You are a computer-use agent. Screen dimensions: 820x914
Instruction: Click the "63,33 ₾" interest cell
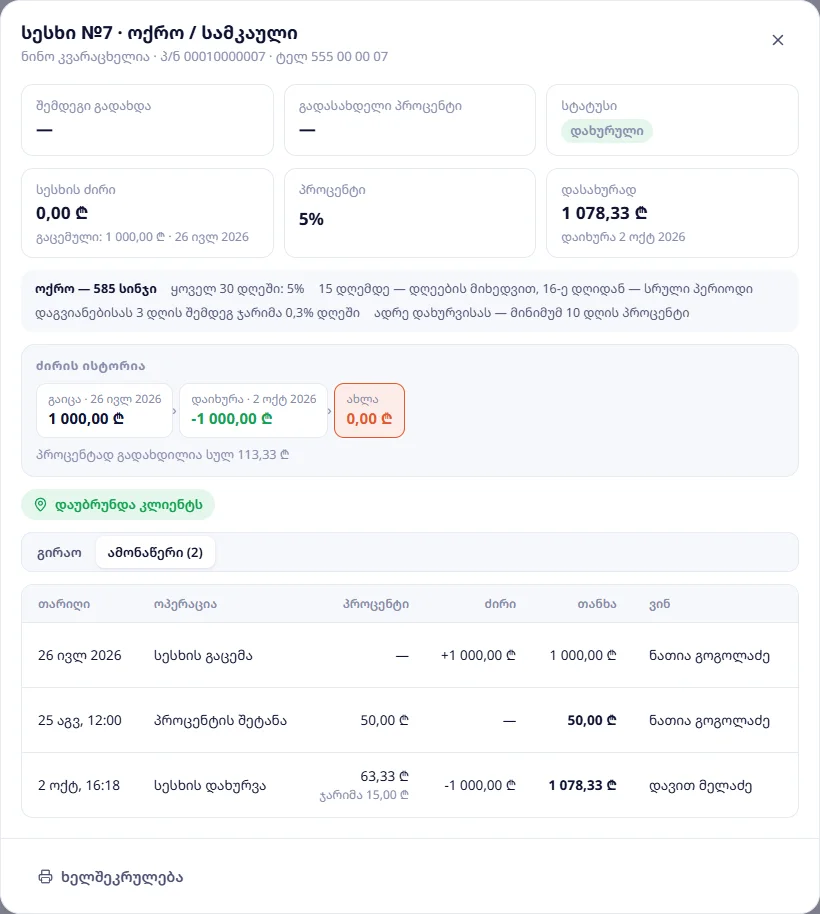[x=385, y=776]
